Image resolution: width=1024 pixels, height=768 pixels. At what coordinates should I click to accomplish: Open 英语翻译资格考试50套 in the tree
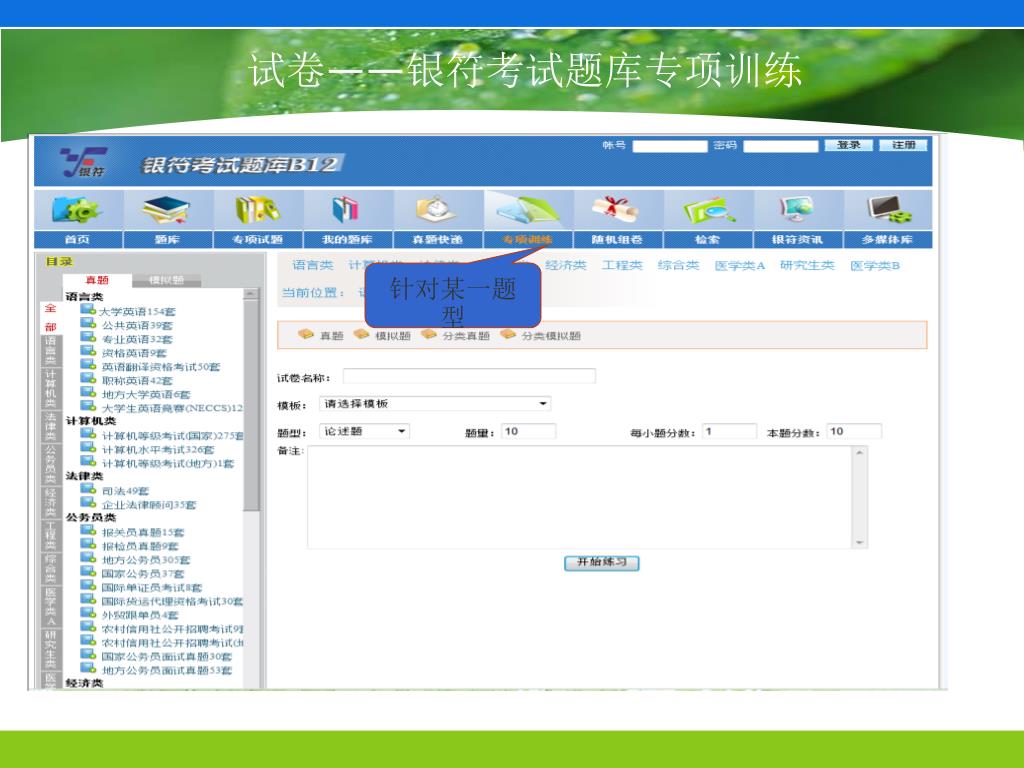click(x=161, y=367)
